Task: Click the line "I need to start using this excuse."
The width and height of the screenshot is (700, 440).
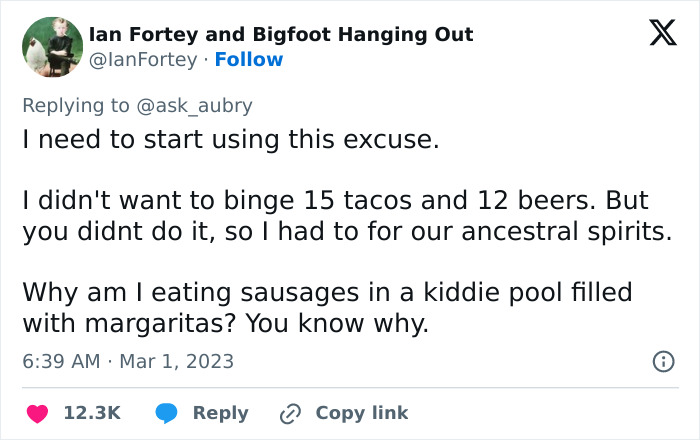Action: click(231, 140)
